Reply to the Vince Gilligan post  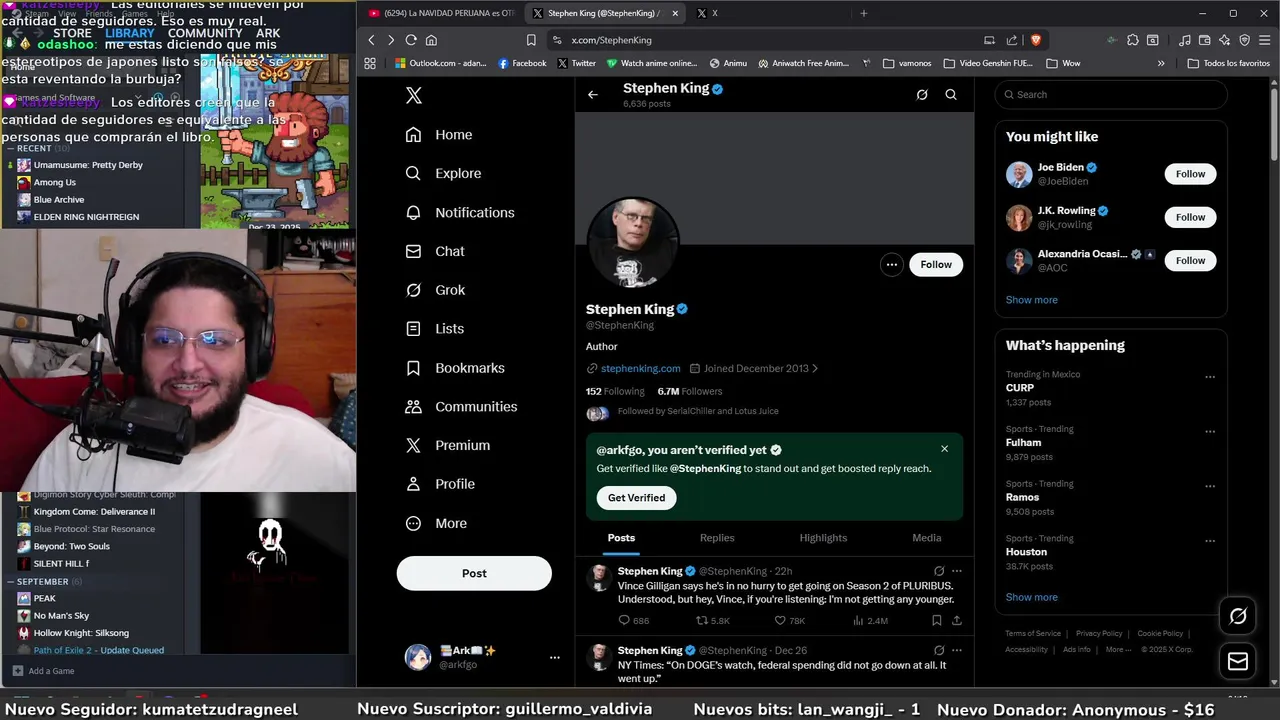(x=634, y=621)
